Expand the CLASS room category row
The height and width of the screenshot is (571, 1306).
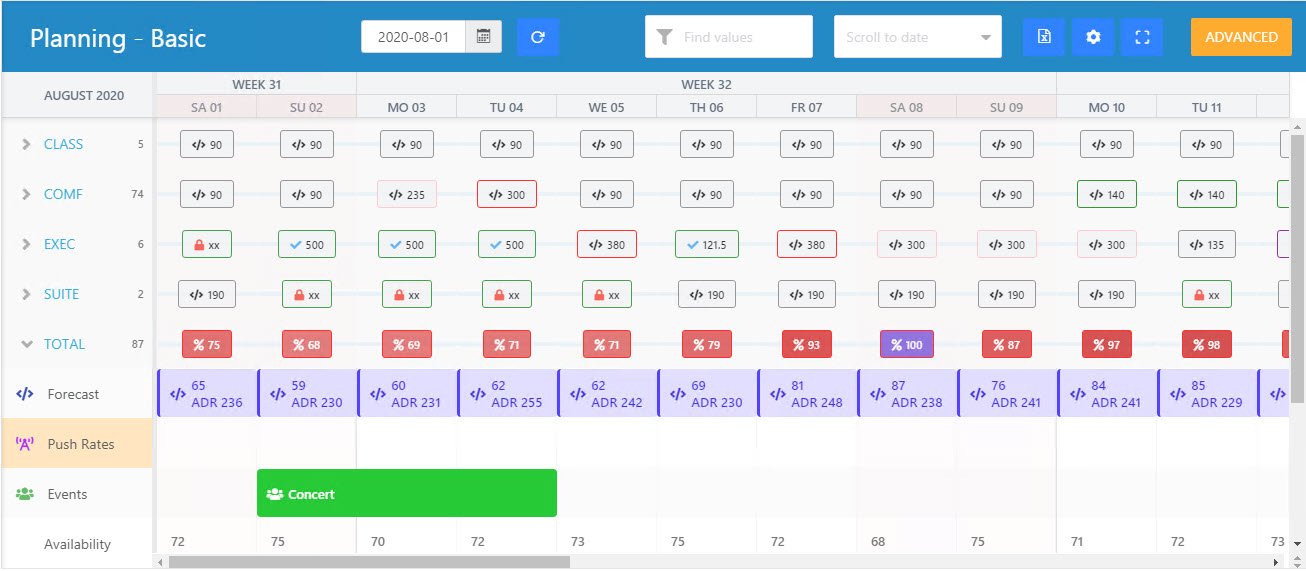[x=27, y=144]
